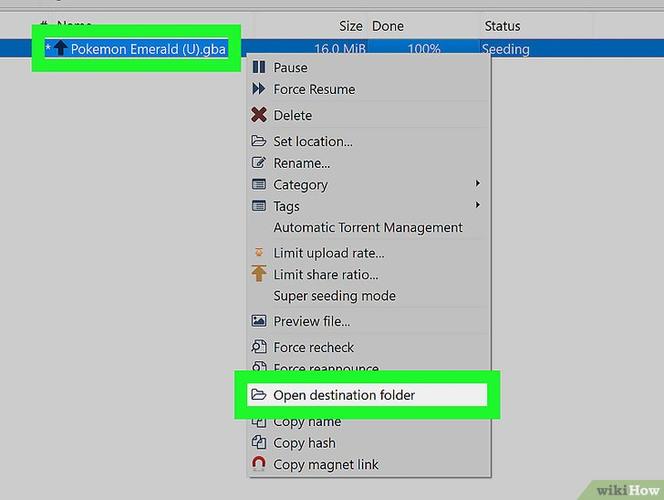Viewport: 664px width, 500px height.
Task: Click the icon beside Limit upload rate
Action: click(259, 252)
